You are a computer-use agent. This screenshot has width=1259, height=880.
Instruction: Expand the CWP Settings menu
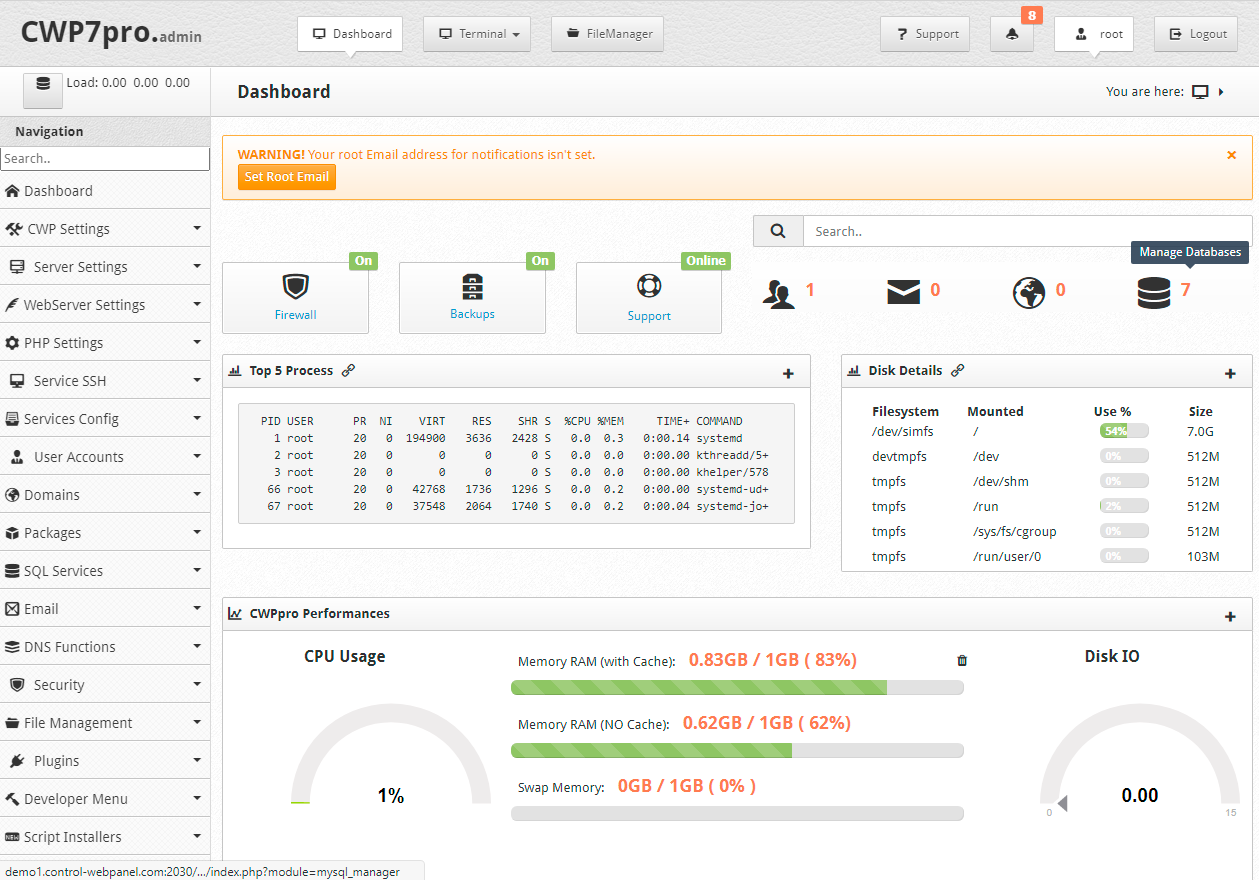click(105, 229)
